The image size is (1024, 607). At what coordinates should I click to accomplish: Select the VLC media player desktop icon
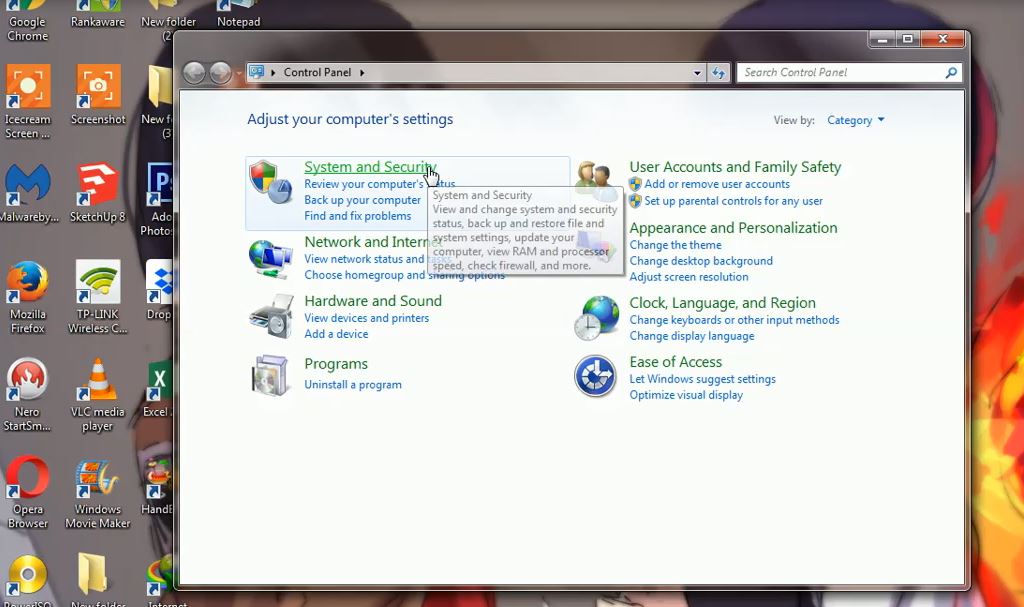tap(98, 395)
